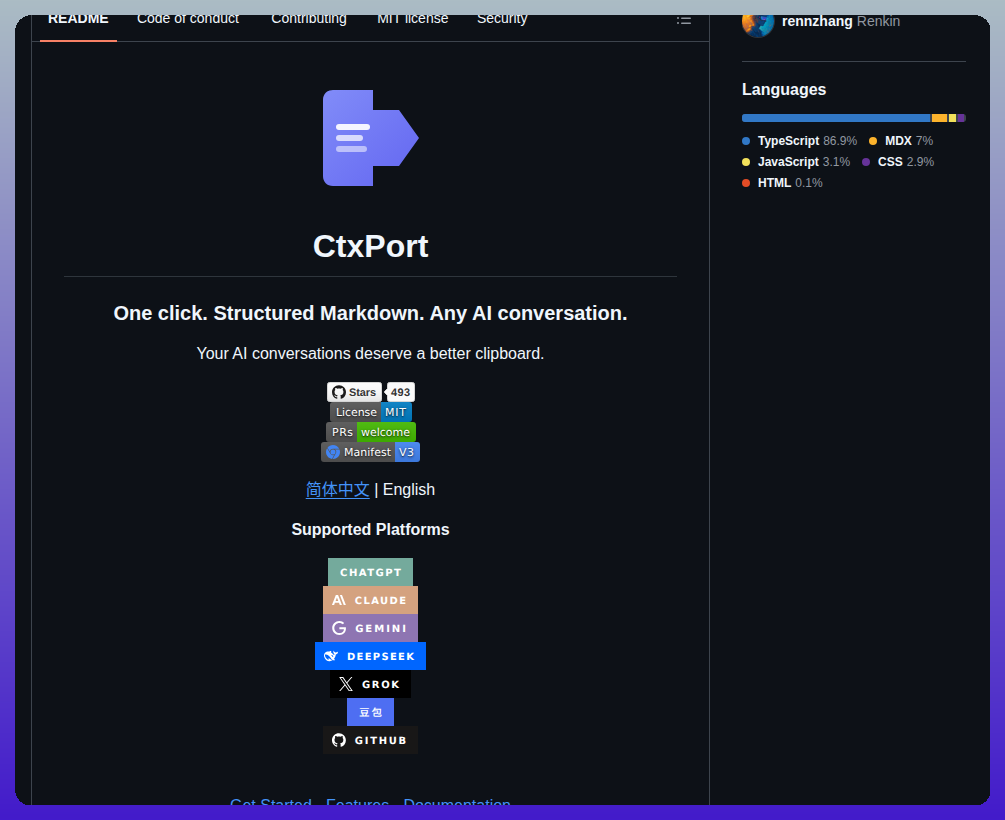The image size is (1005, 820).
Task: Click the Manifest V3 badge
Action: 370,451
